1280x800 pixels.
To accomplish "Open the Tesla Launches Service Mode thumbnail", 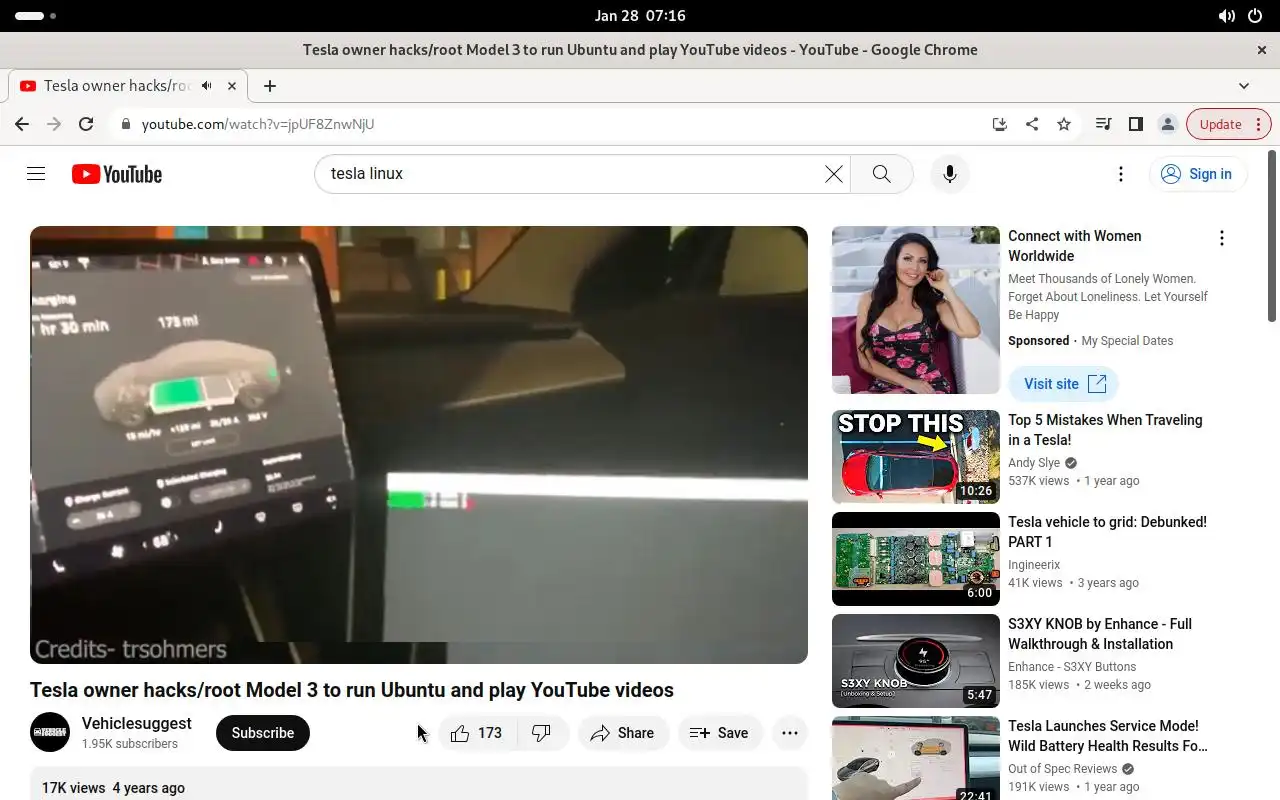I will 916,758.
